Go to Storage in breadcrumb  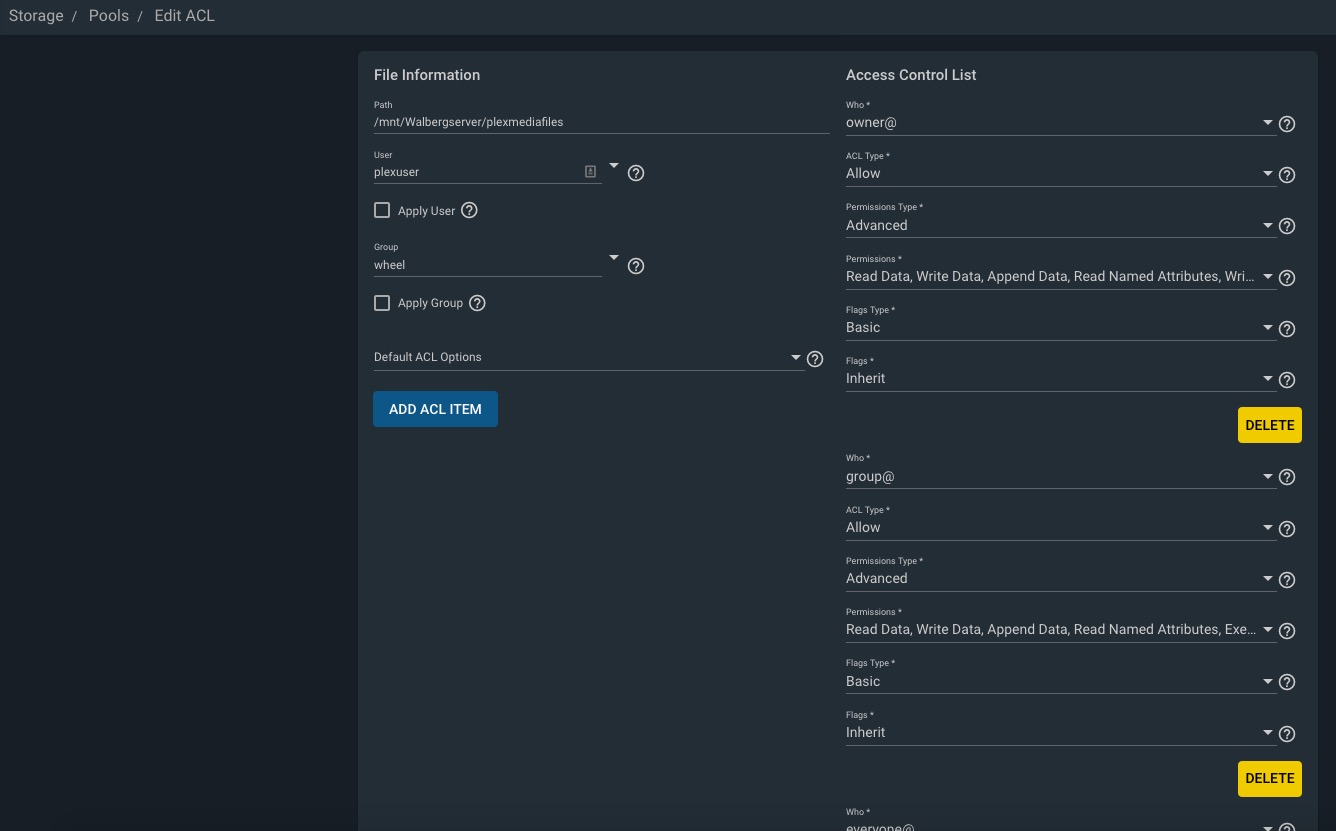[x=36, y=16]
